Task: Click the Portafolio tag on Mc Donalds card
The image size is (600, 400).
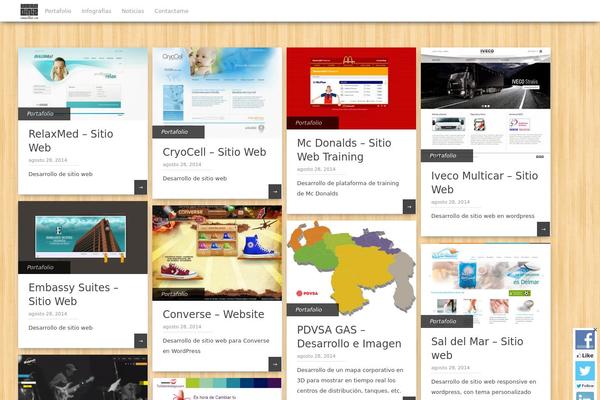Action: click(313, 123)
